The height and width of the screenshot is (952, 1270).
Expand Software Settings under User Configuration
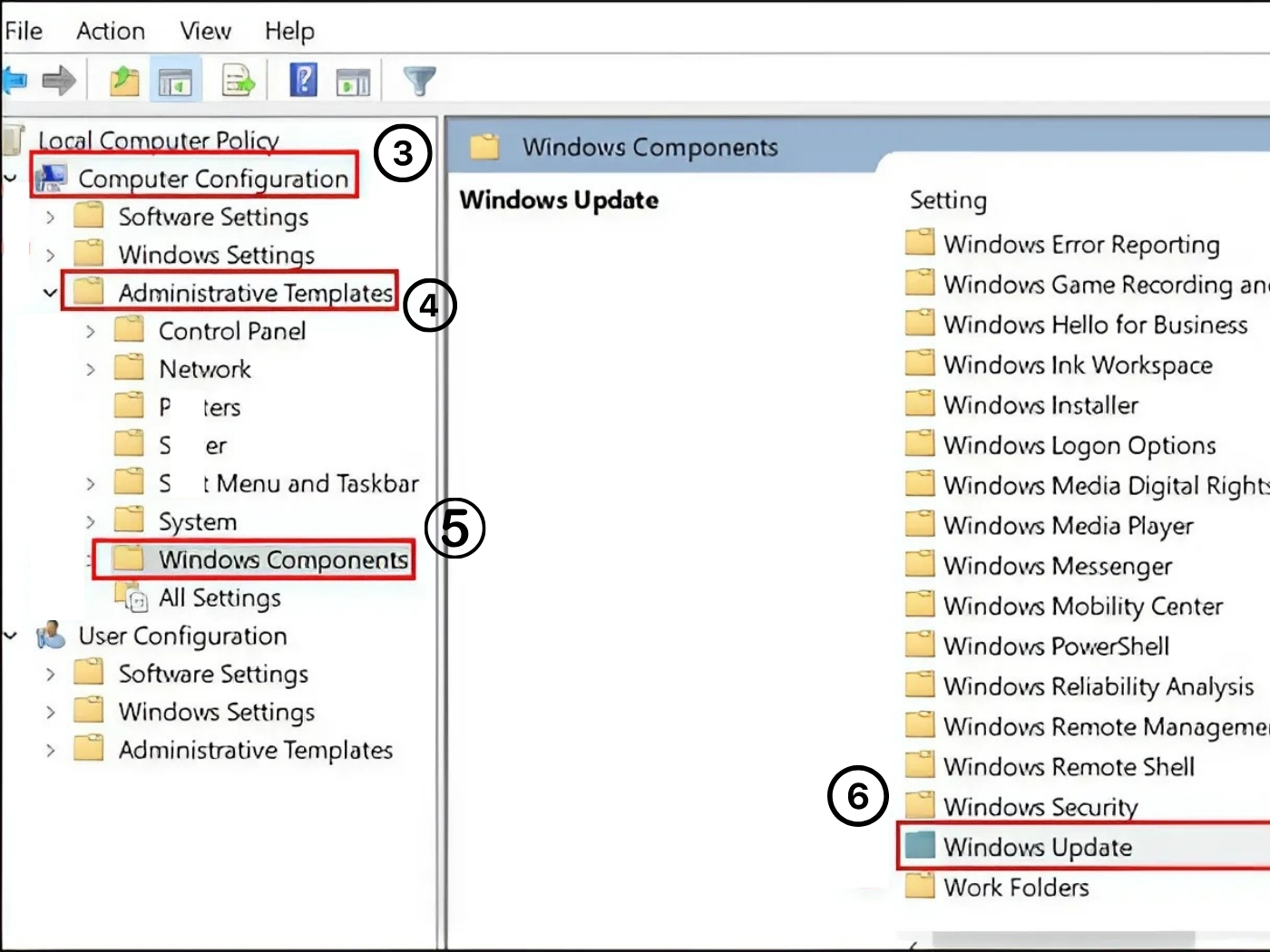coord(50,674)
